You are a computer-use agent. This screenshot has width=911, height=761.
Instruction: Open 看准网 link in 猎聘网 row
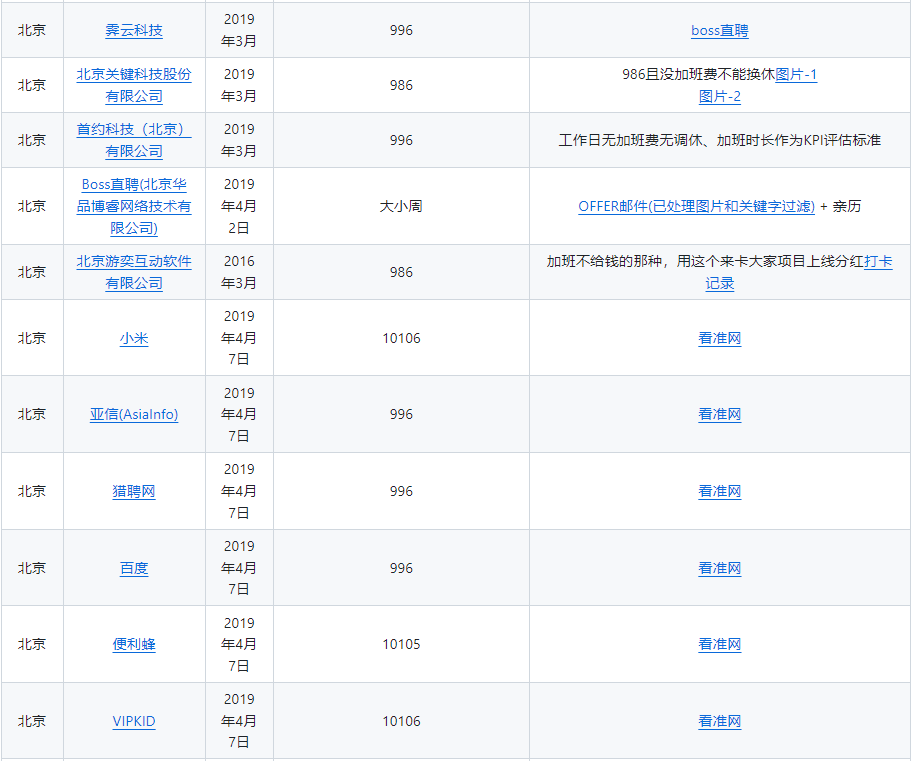pos(719,491)
